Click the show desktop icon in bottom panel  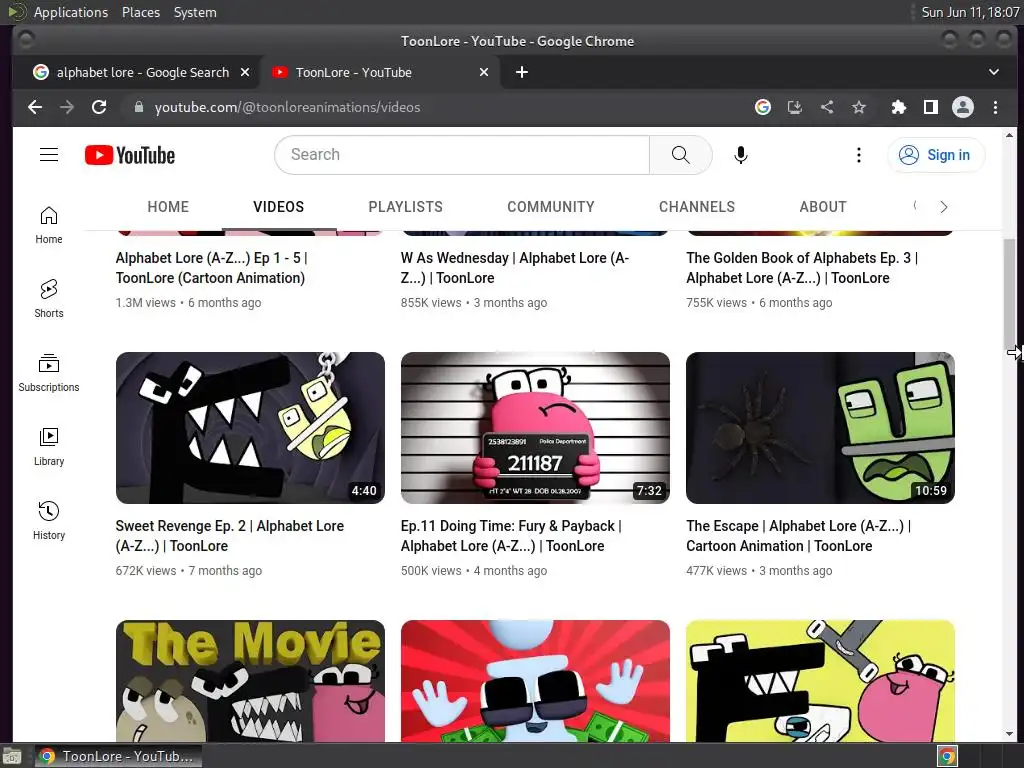(x=12, y=757)
